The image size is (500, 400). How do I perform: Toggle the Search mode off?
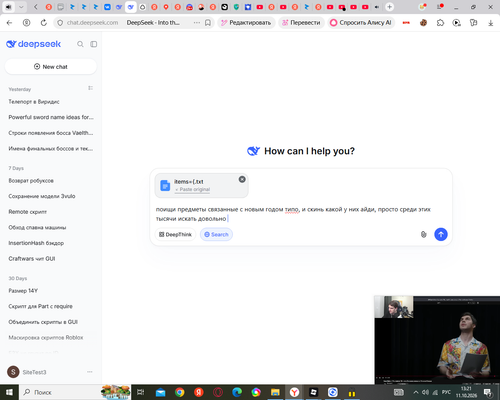click(216, 234)
